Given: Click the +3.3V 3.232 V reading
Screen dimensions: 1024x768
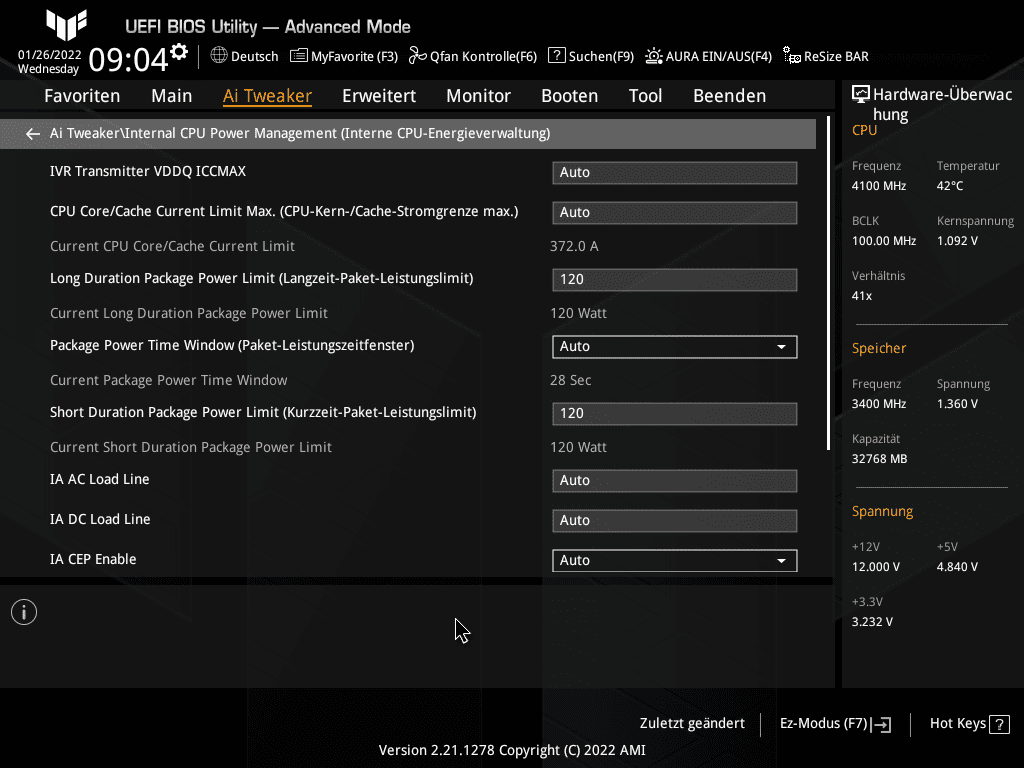Looking at the screenshot, I should [x=872, y=622].
